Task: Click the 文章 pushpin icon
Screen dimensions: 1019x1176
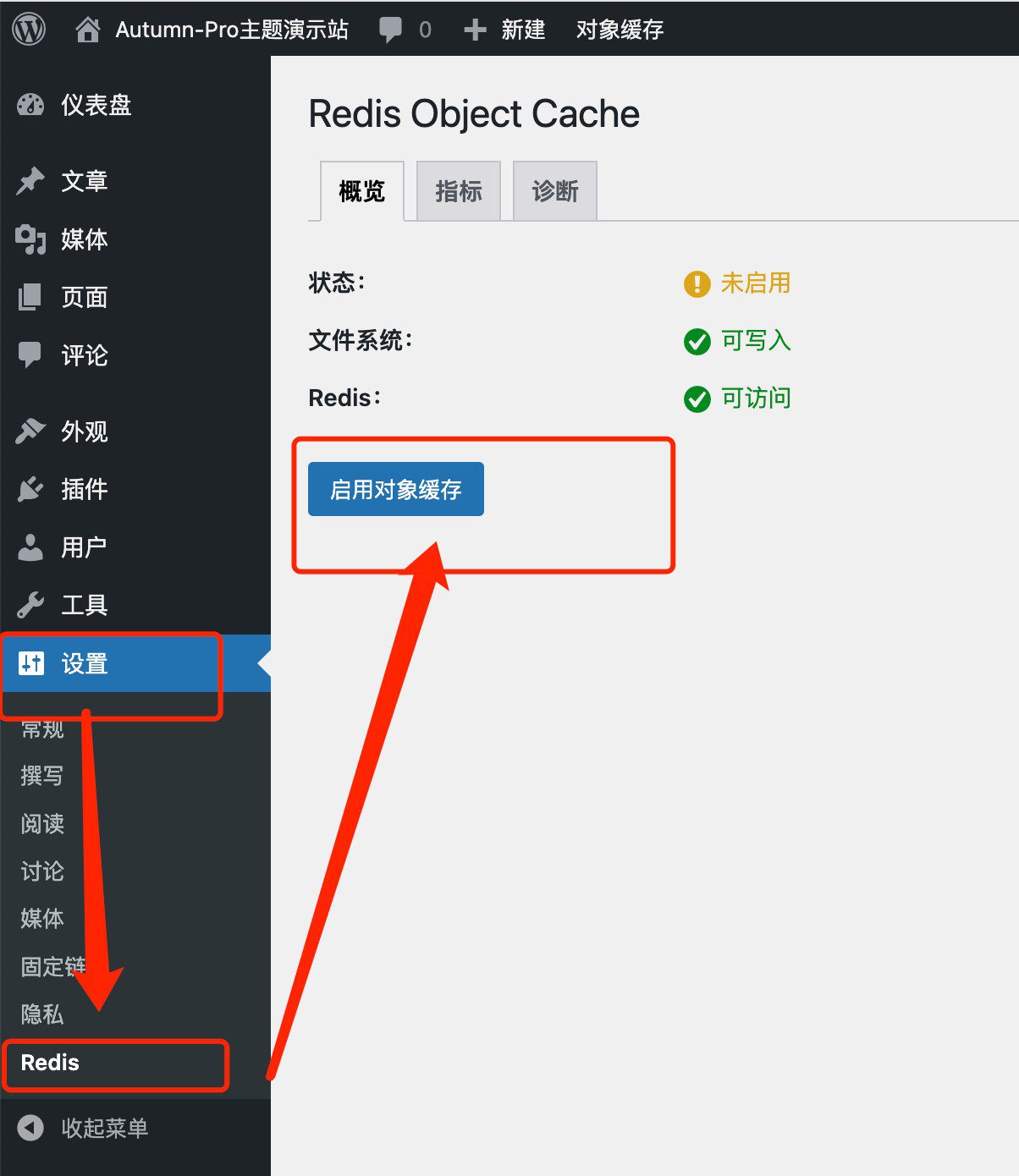Action: [30, 181]
